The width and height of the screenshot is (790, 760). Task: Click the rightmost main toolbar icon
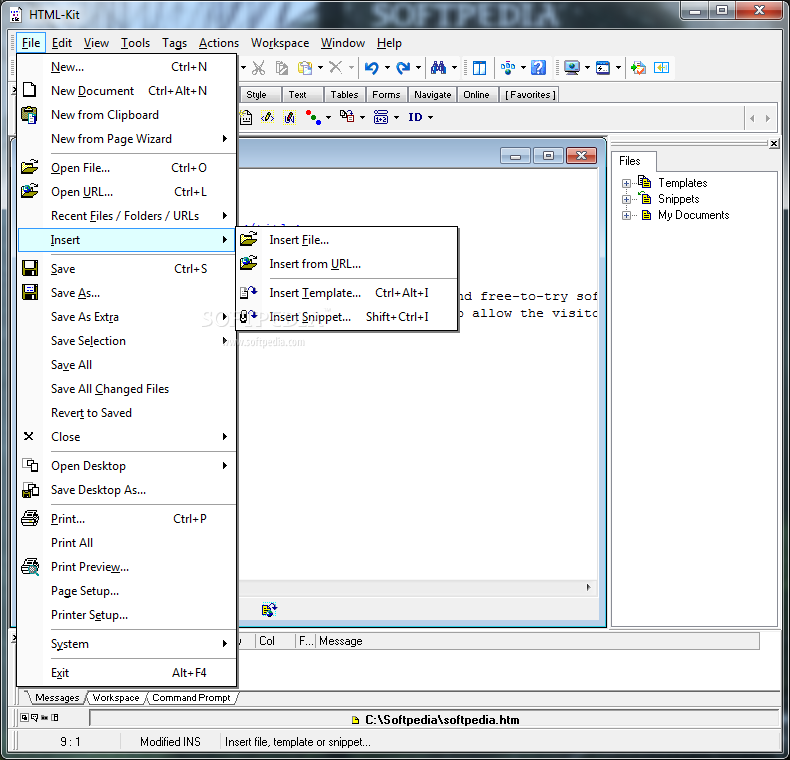click(662, 68)
